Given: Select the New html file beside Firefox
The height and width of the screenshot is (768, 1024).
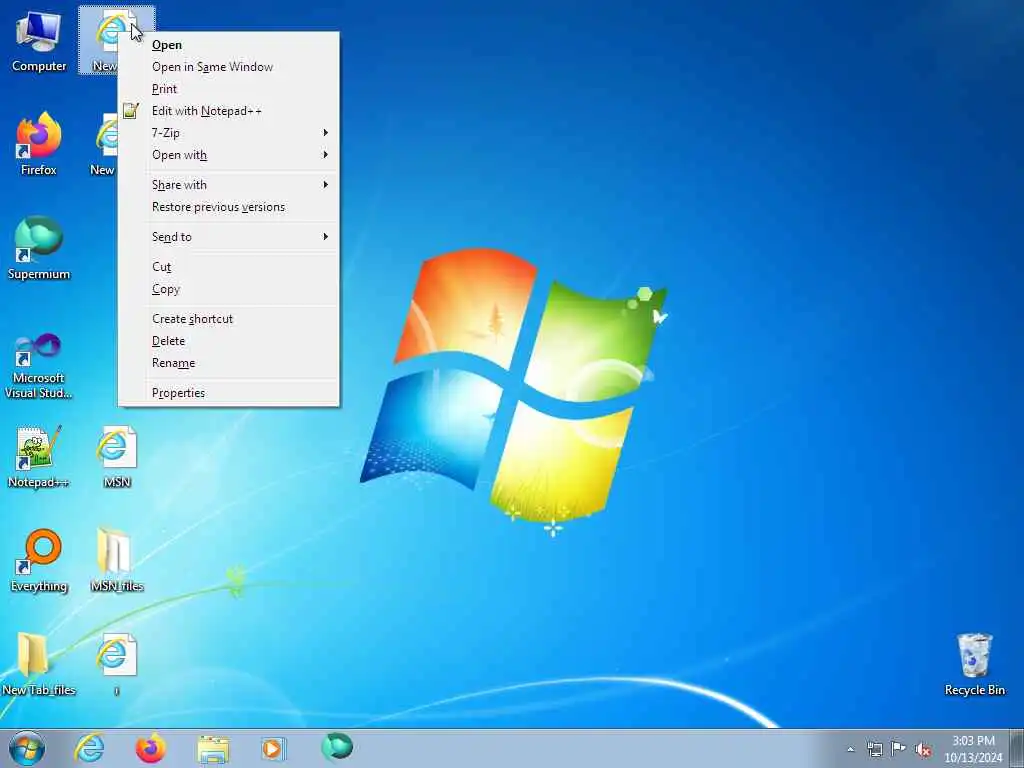Looking at the screenshot, I should (x=103, y=144).
